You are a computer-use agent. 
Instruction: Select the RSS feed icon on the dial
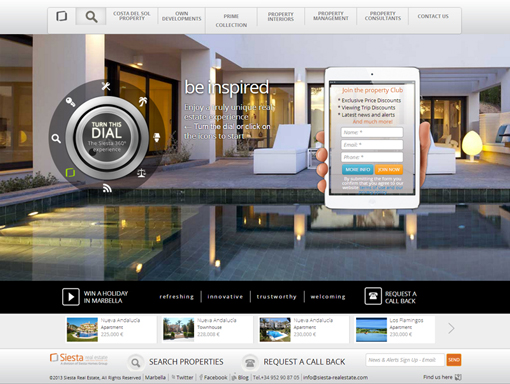(x=107, y=189)
